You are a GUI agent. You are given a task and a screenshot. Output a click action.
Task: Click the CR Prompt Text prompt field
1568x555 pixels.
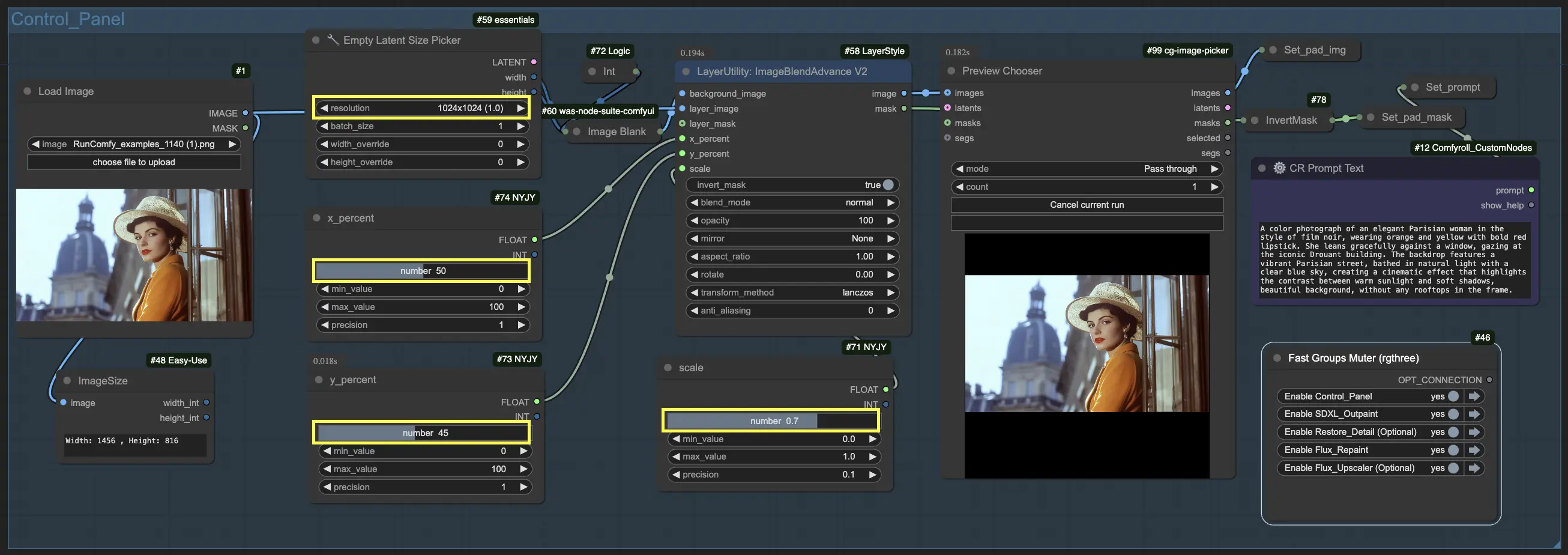(x=1395, y=260)
